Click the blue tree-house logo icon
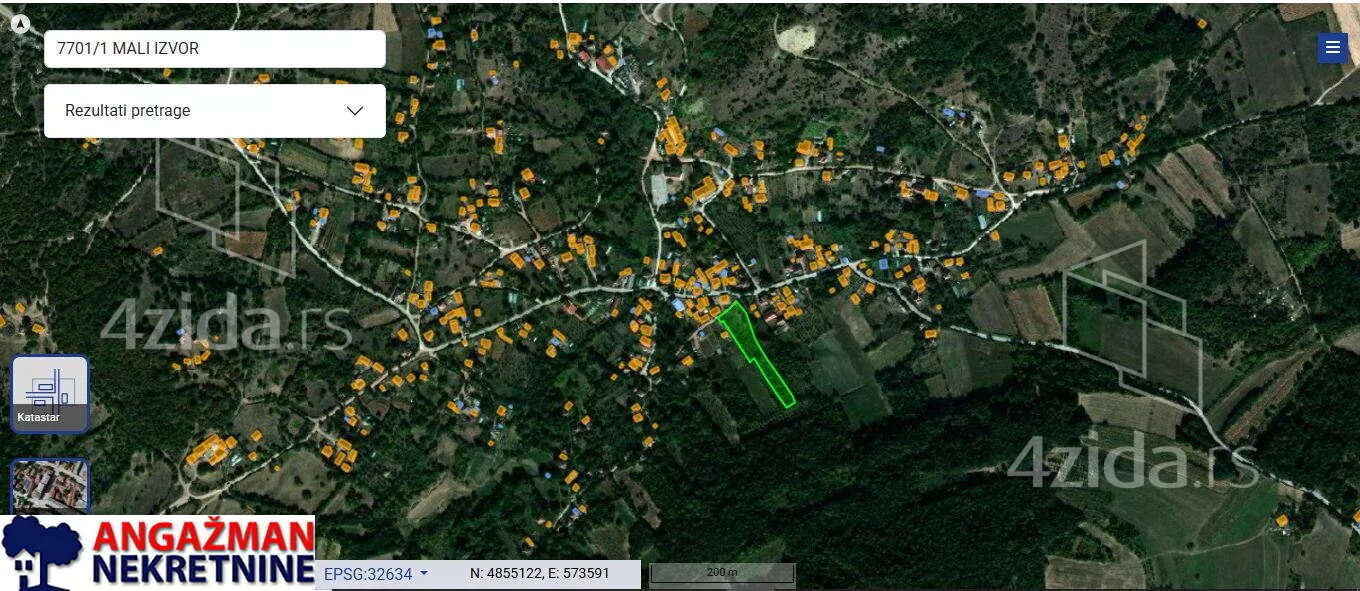 click(x=42, y=553)
